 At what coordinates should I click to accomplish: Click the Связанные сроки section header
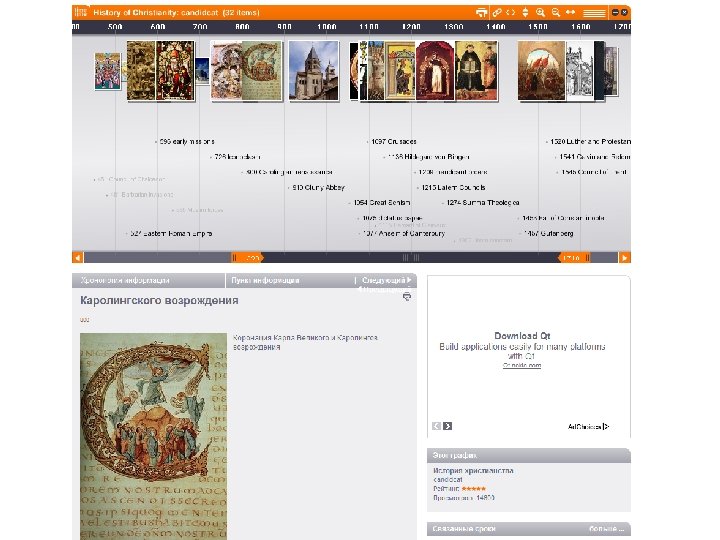464,529
